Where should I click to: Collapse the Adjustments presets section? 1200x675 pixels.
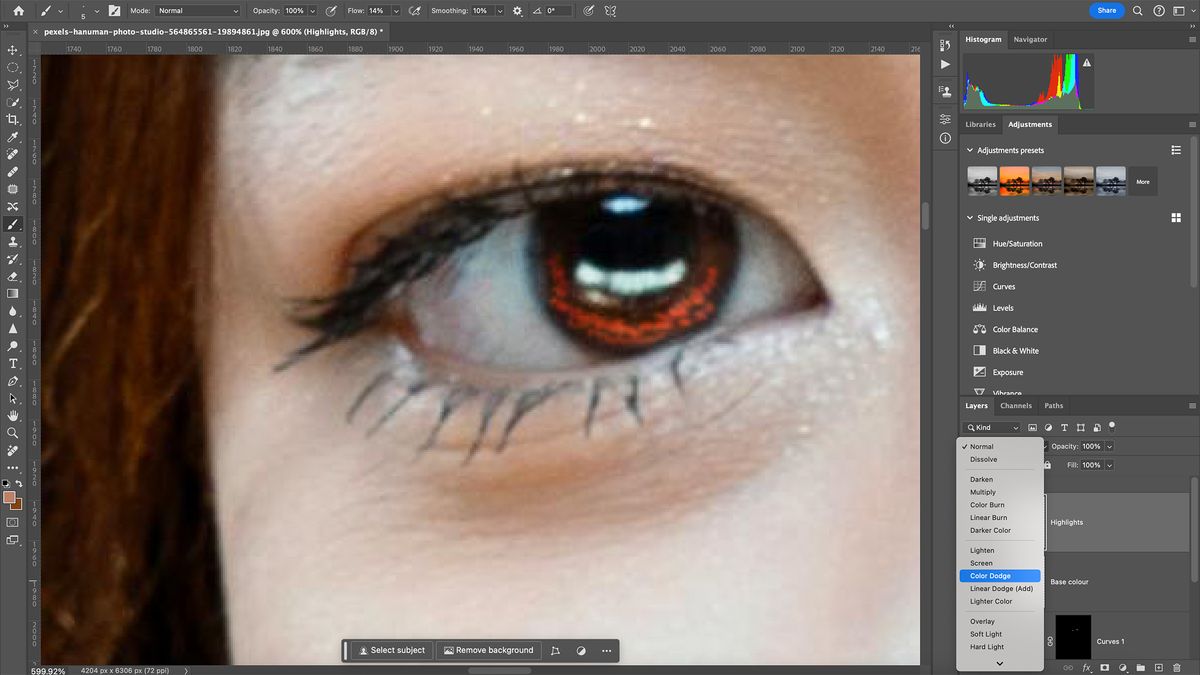click(969, 150)
